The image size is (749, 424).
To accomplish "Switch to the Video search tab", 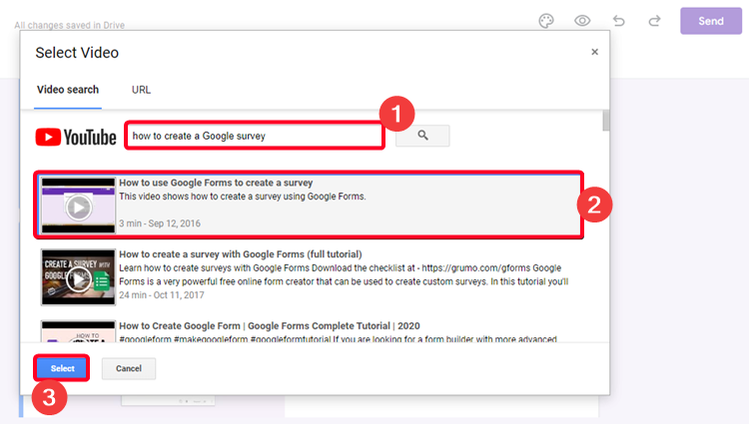I will click(68, 90).
